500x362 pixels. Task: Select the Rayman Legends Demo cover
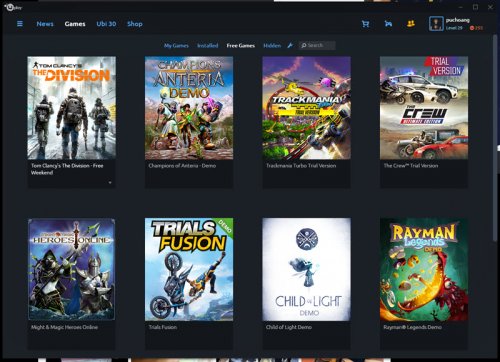tap(424, 269)
